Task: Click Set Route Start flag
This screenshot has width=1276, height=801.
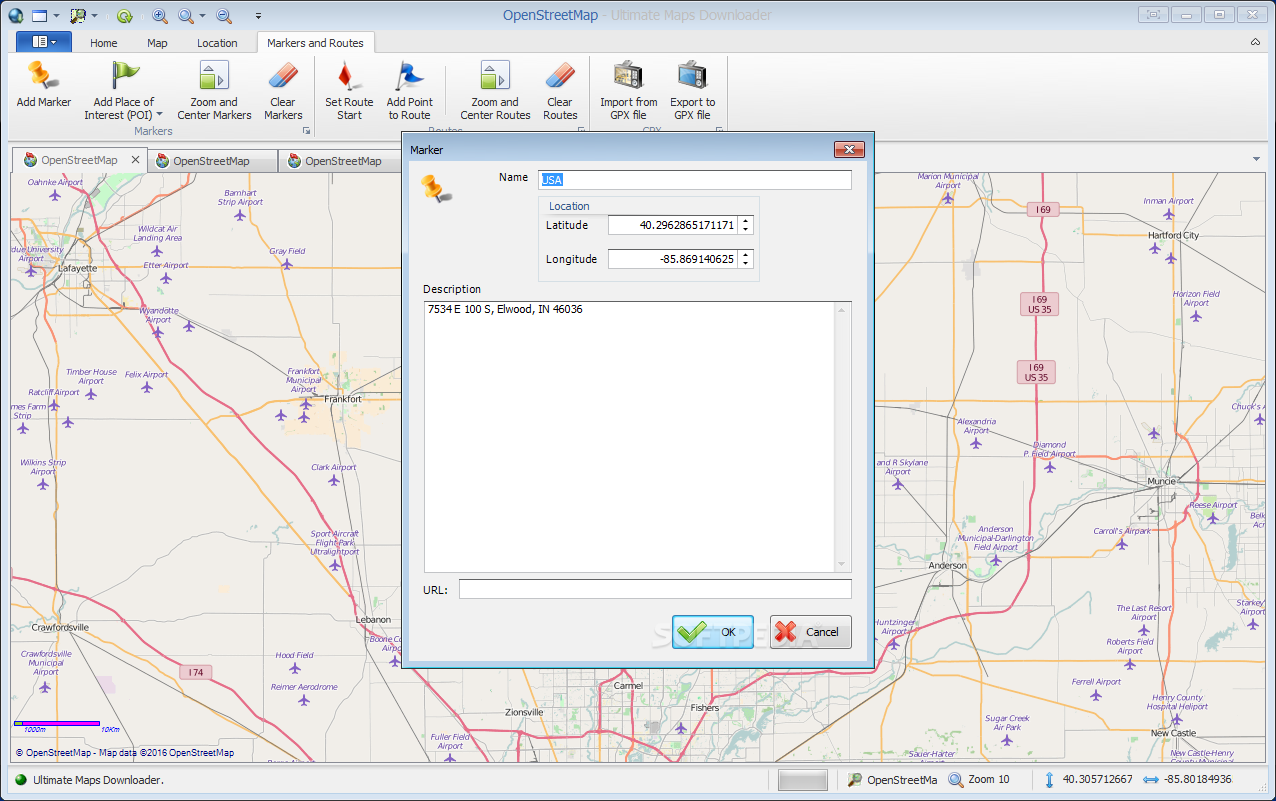Action: tap(349, 90)
